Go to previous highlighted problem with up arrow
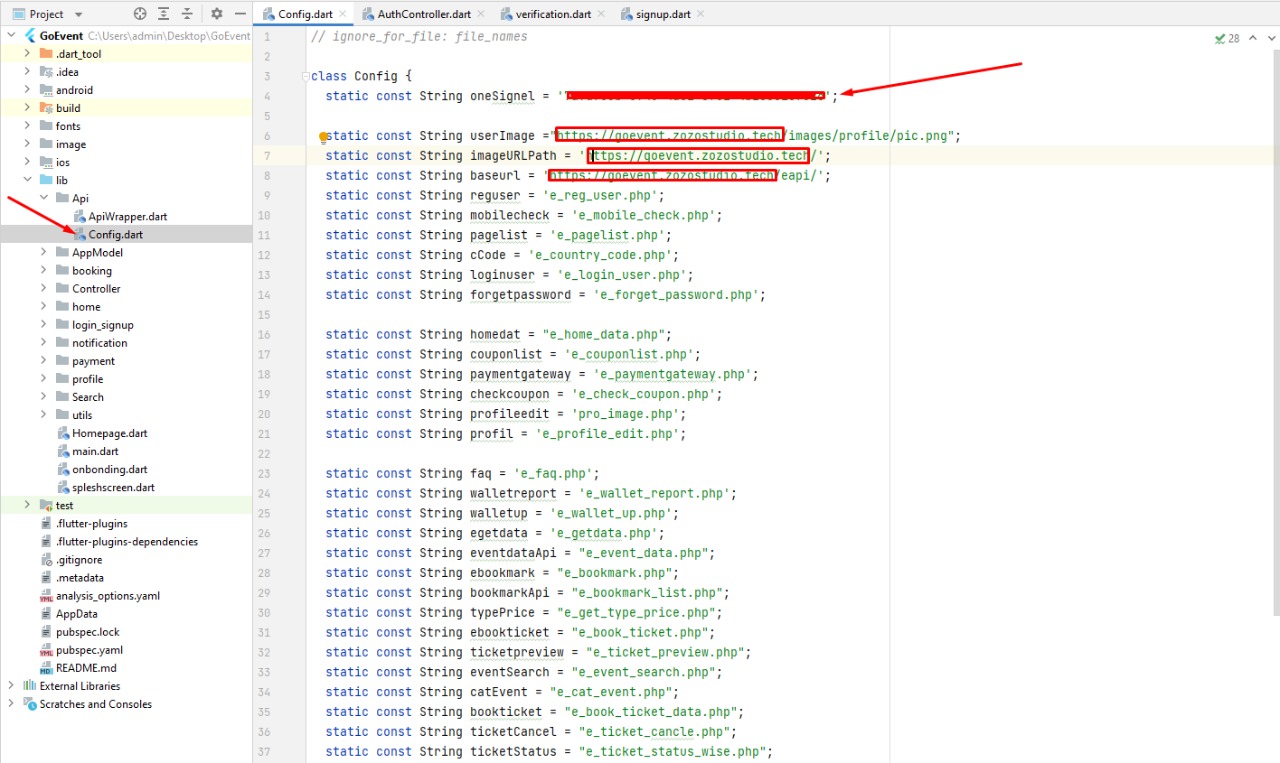1280x763 pixels. [1251, 38]
